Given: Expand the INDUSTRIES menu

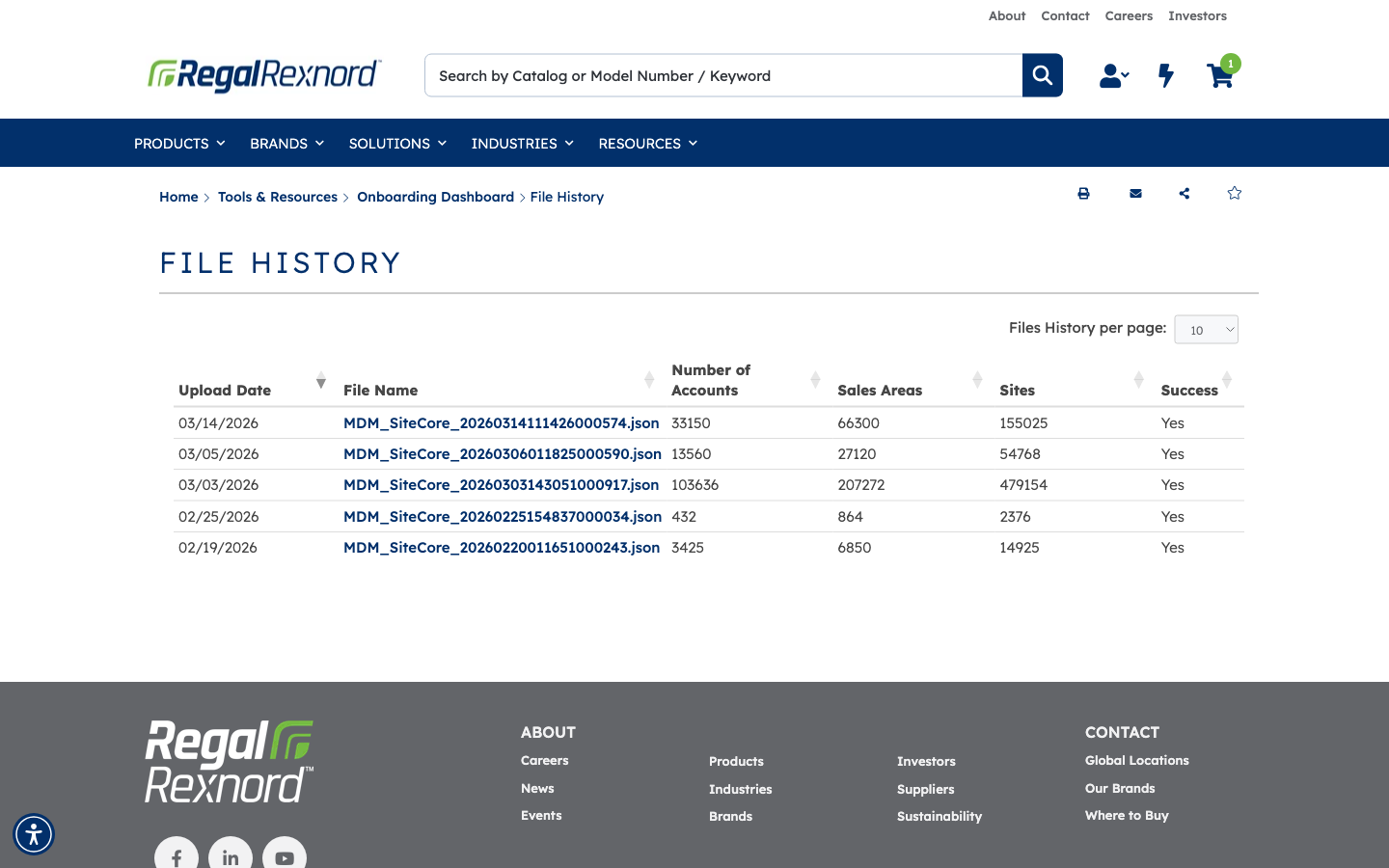Looking at the screenshot, I should tap(522, 144).
